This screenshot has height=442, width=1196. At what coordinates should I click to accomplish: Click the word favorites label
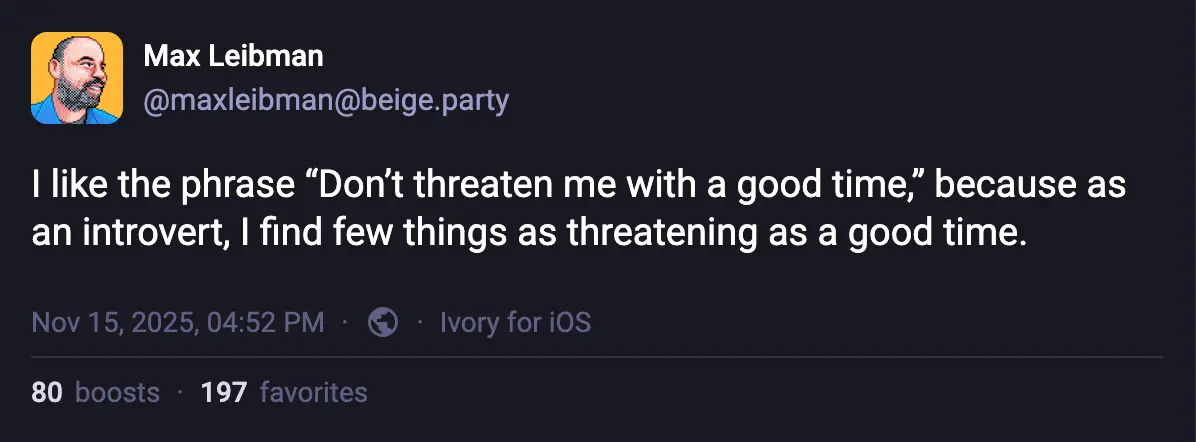(313, 393)
